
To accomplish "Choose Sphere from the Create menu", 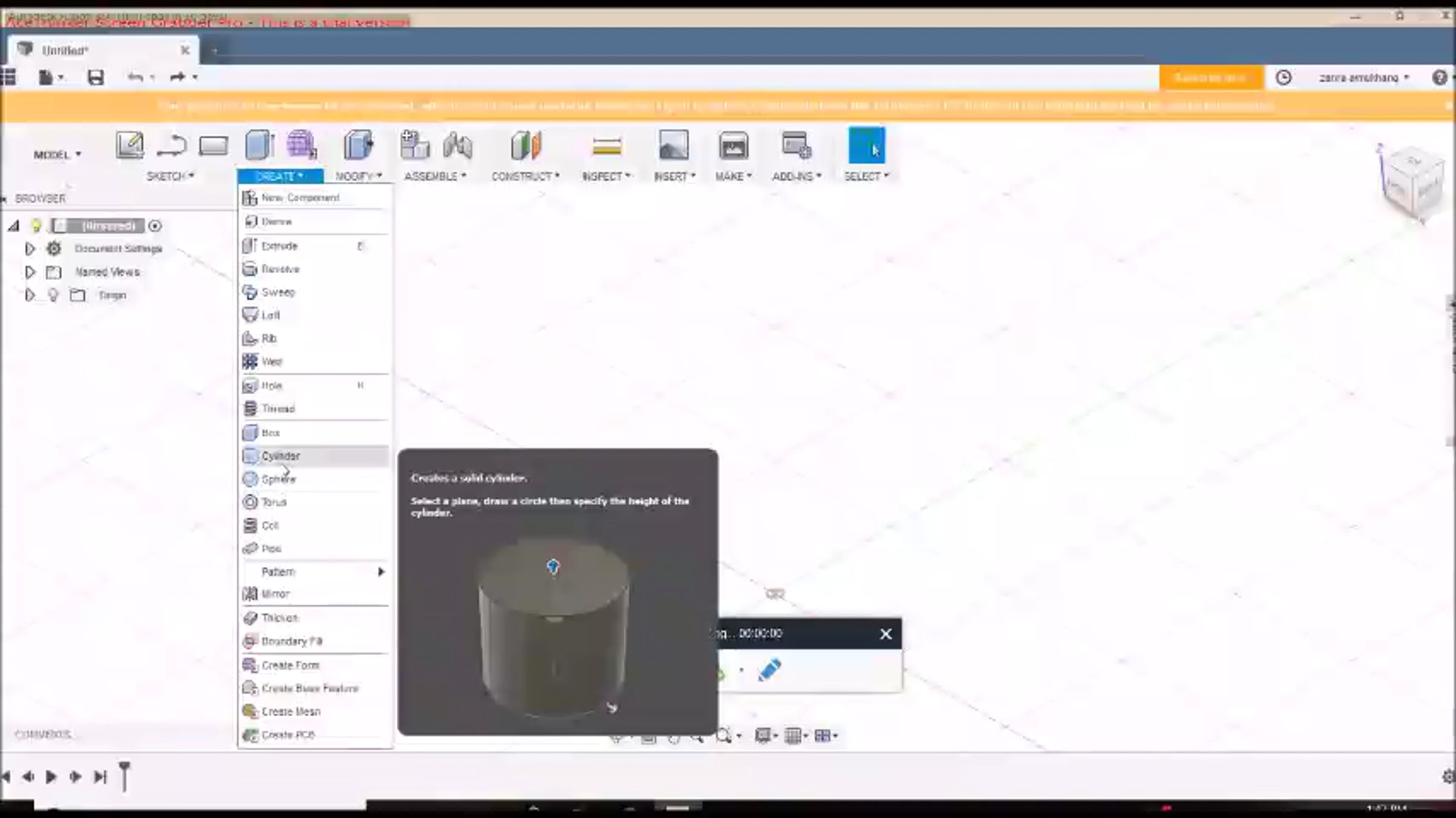I will coord(315,479).
